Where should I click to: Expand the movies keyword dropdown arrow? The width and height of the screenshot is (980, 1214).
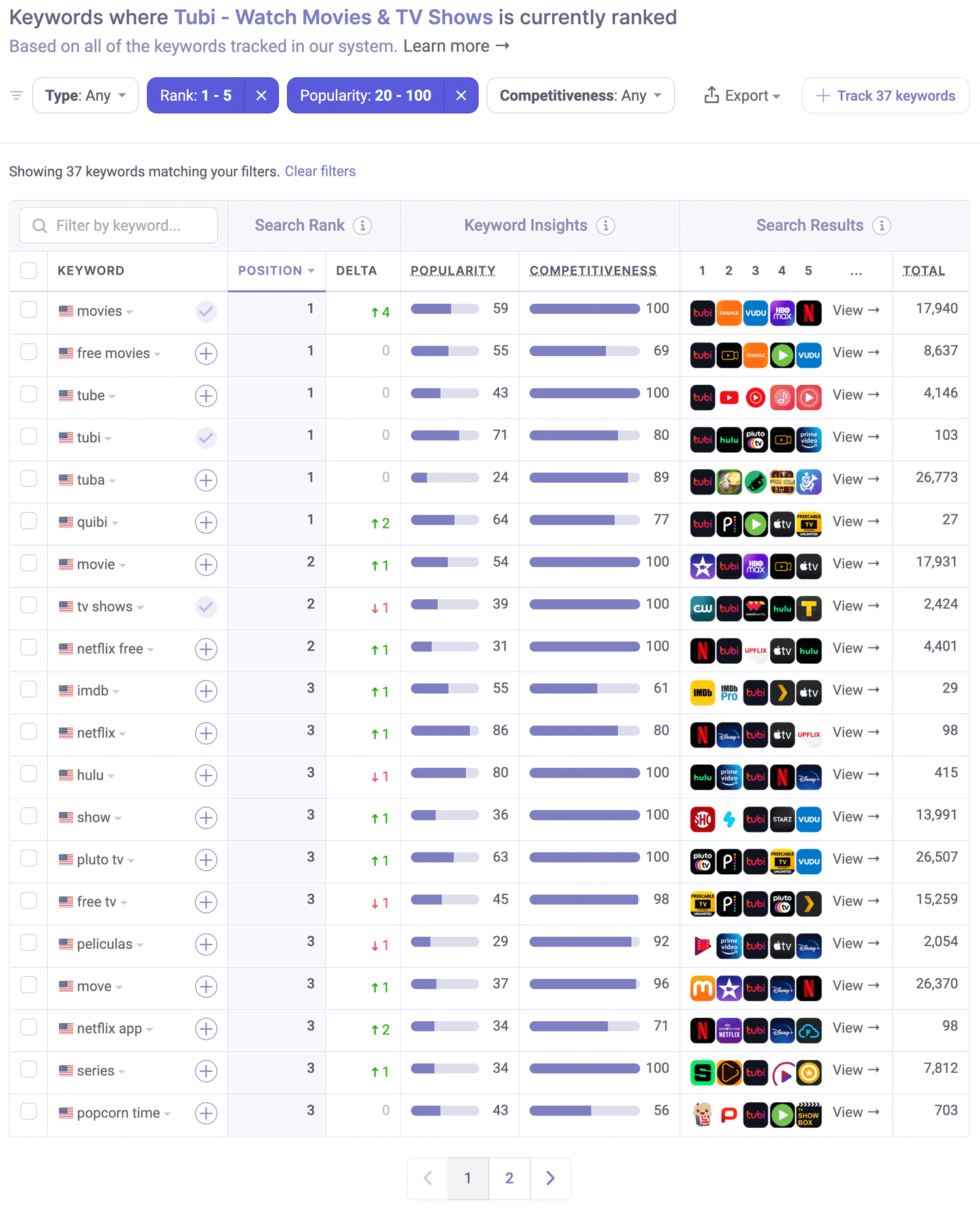[x=130, y=312]
